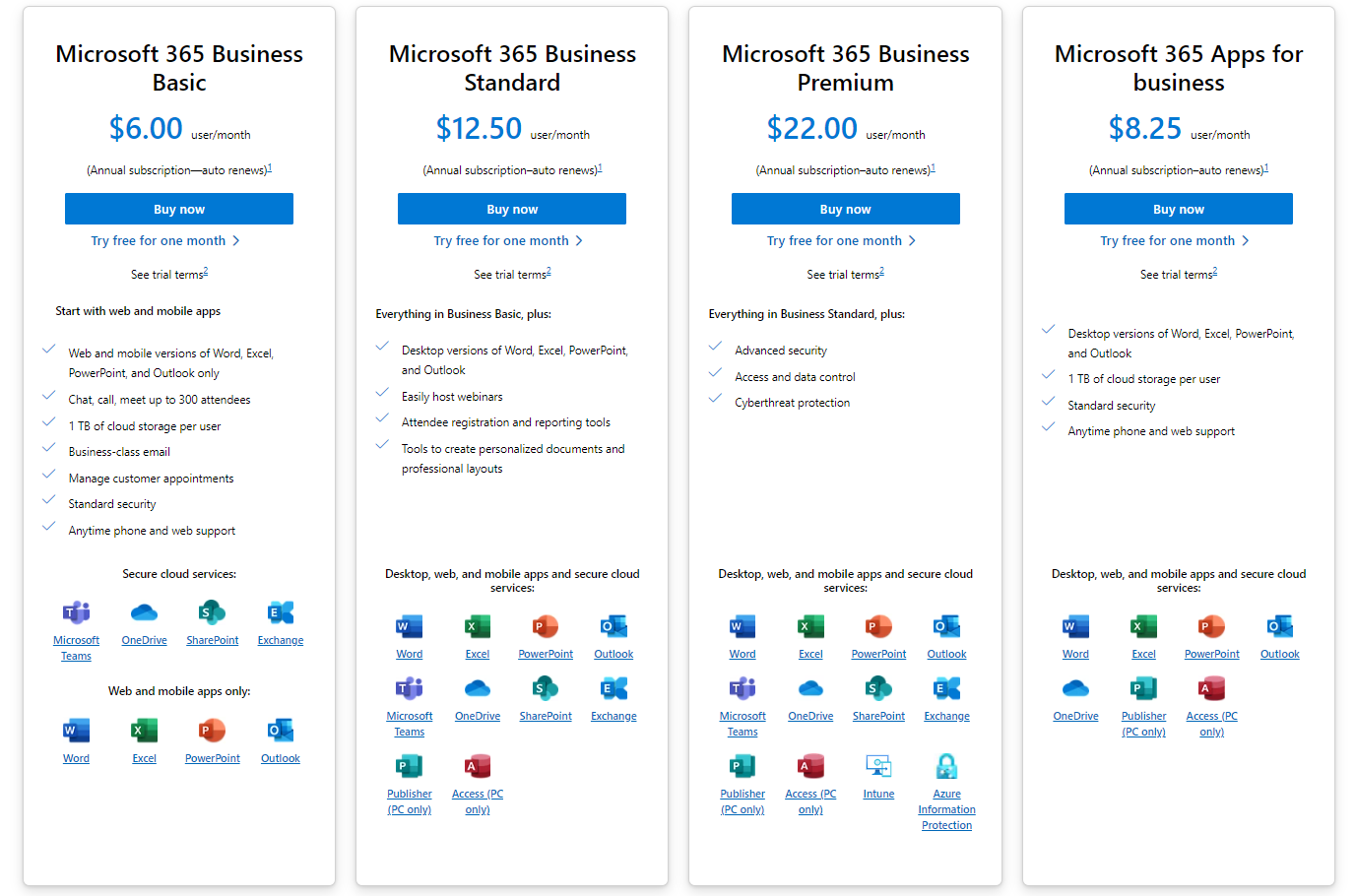Open the Intune icon under Business Premium
This screenshot has width=1356, height=896.
(x=877, y=766)
